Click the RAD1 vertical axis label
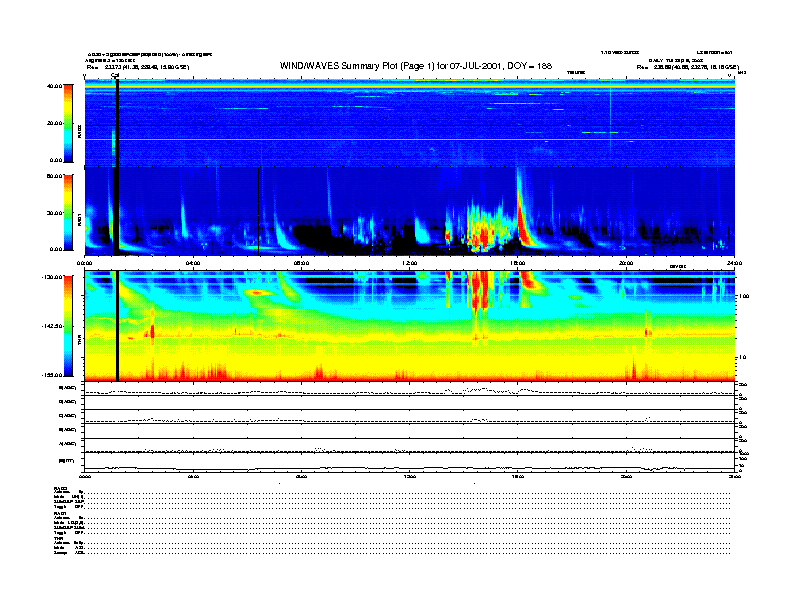 pos(80,220)
